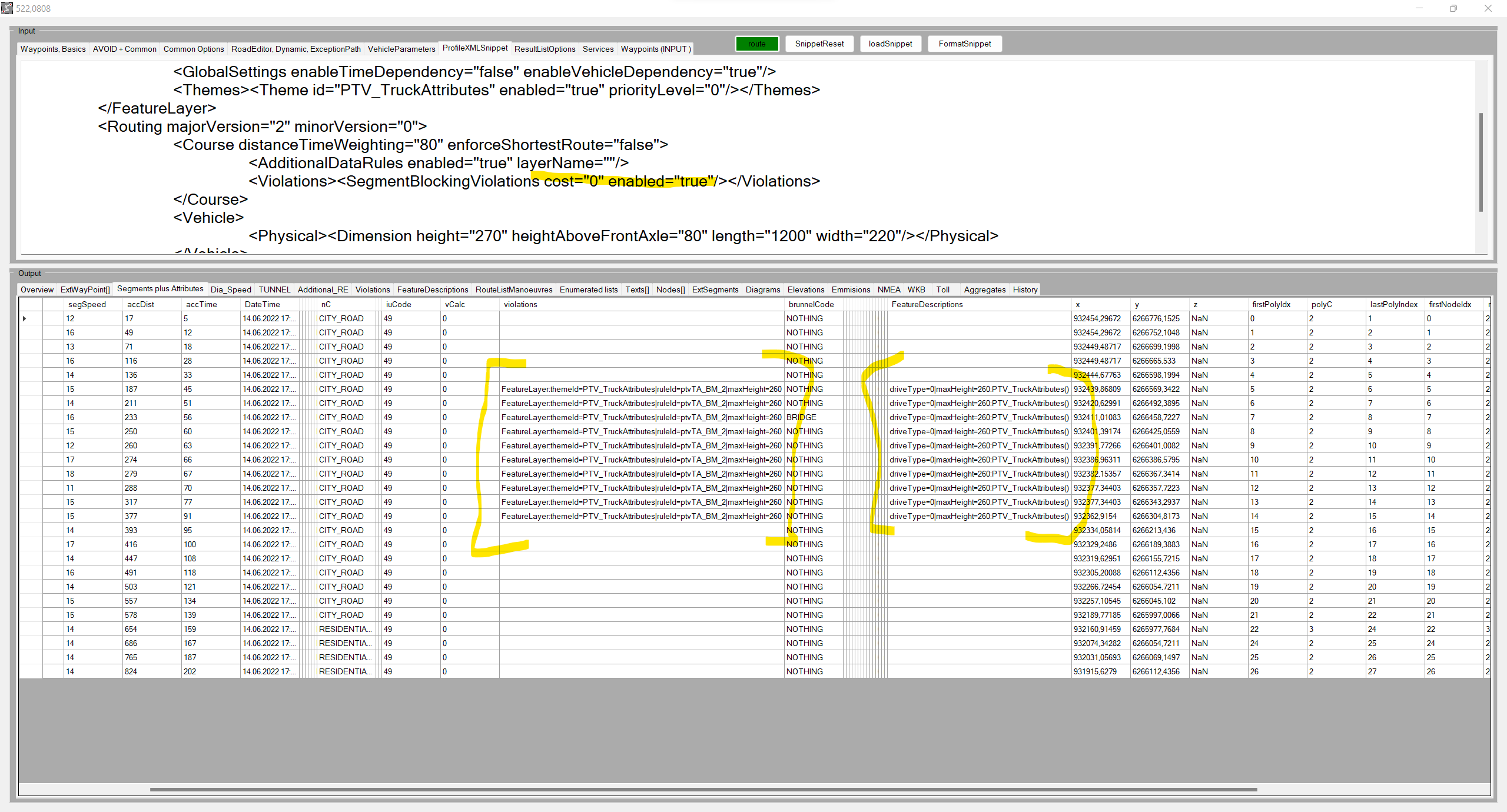Click the grid horizontal scrollbar thumb
Screen dimensions: 1507x812
pyautogui.click(x=703, y=789)
